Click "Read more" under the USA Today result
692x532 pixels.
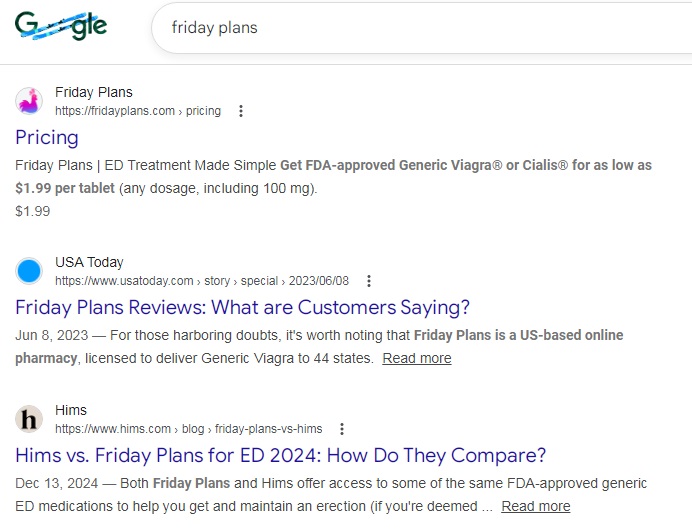coord(416,358)
